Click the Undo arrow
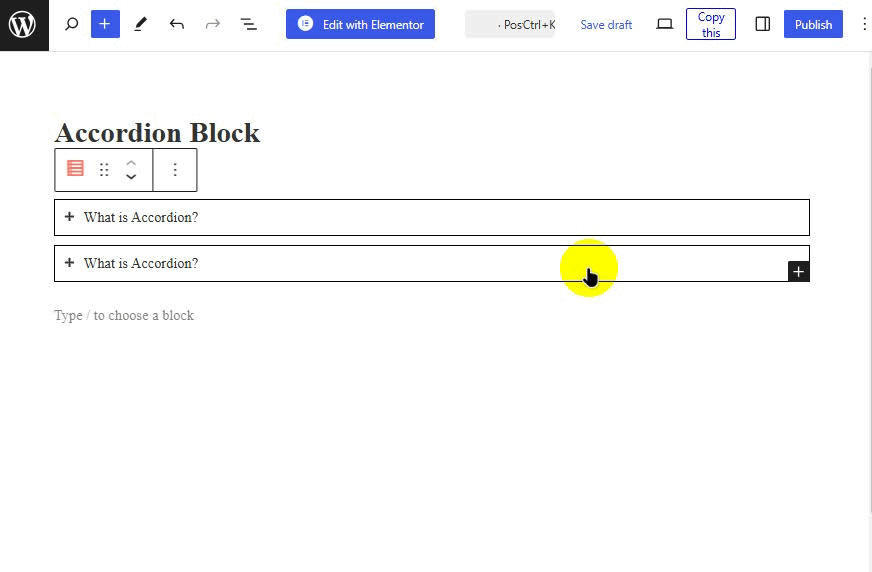The image size is (872, 572). (x=177, y=25)
